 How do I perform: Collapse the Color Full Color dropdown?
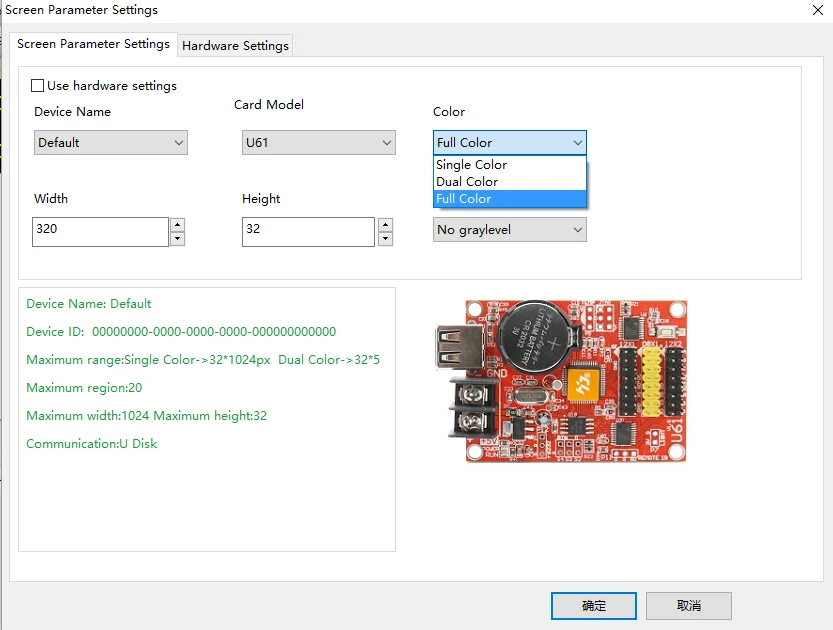click(x=509, y=143)
